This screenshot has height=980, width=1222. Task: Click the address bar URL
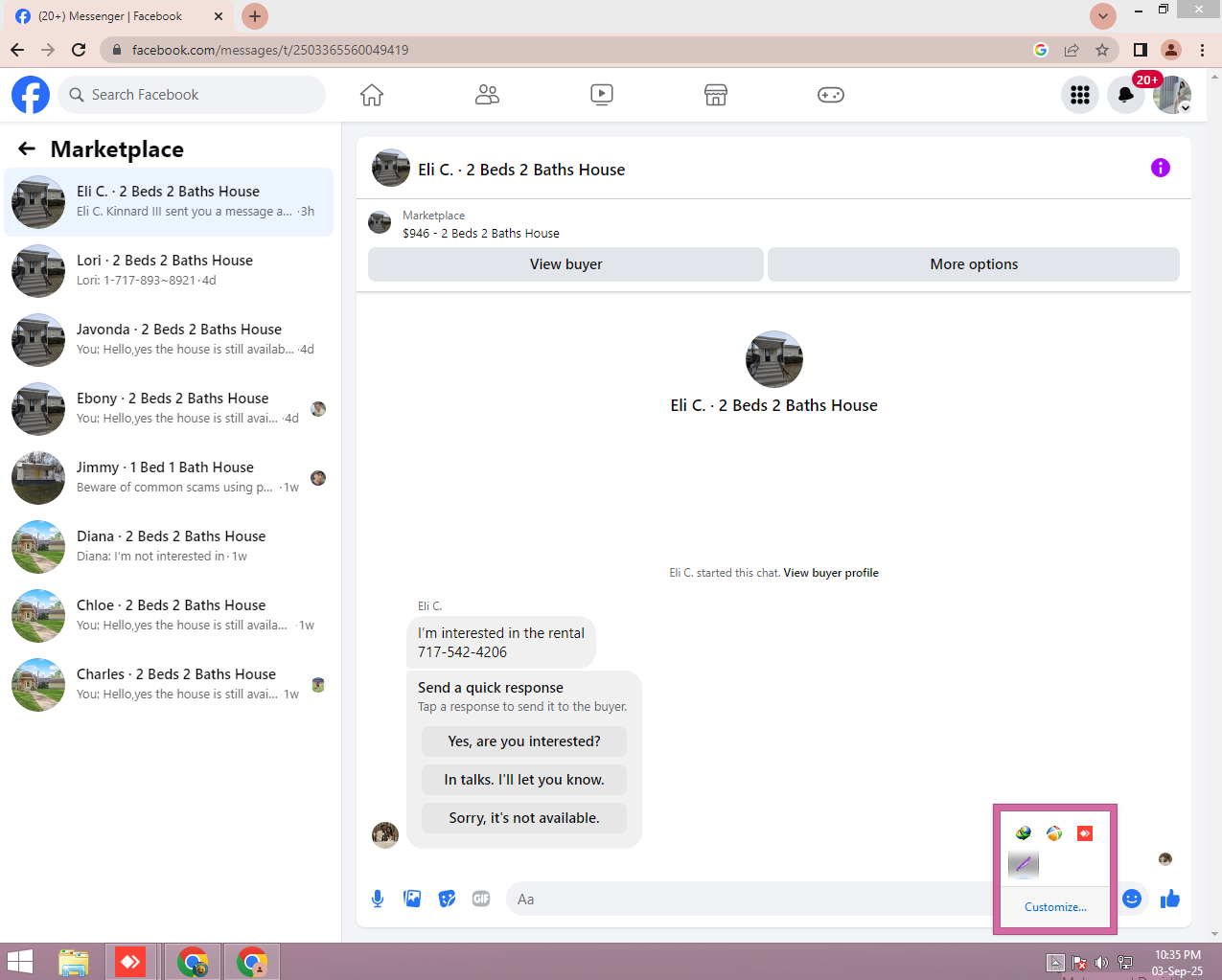(x=270, y=50)
